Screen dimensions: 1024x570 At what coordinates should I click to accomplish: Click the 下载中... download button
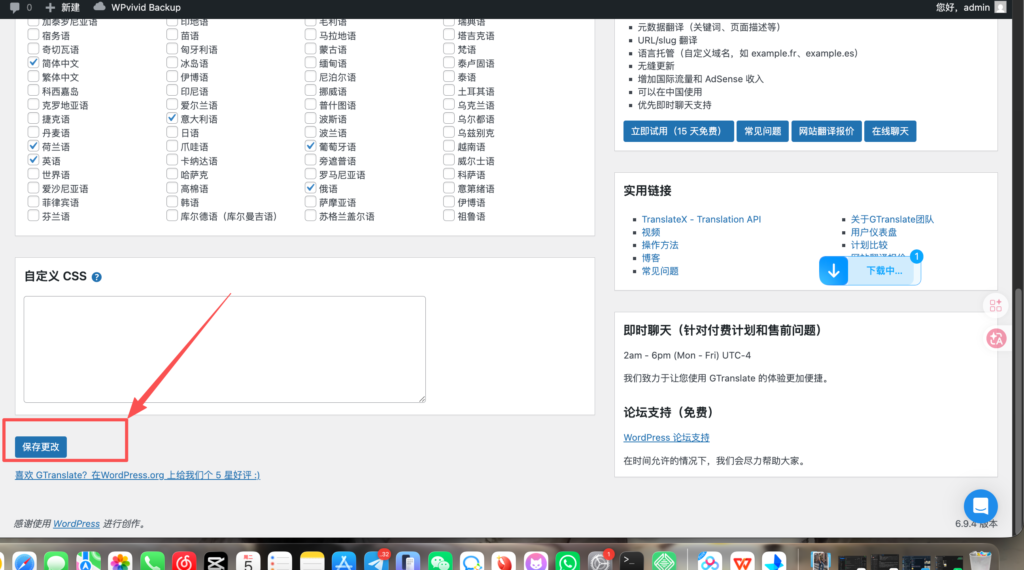tap(870, 271)
